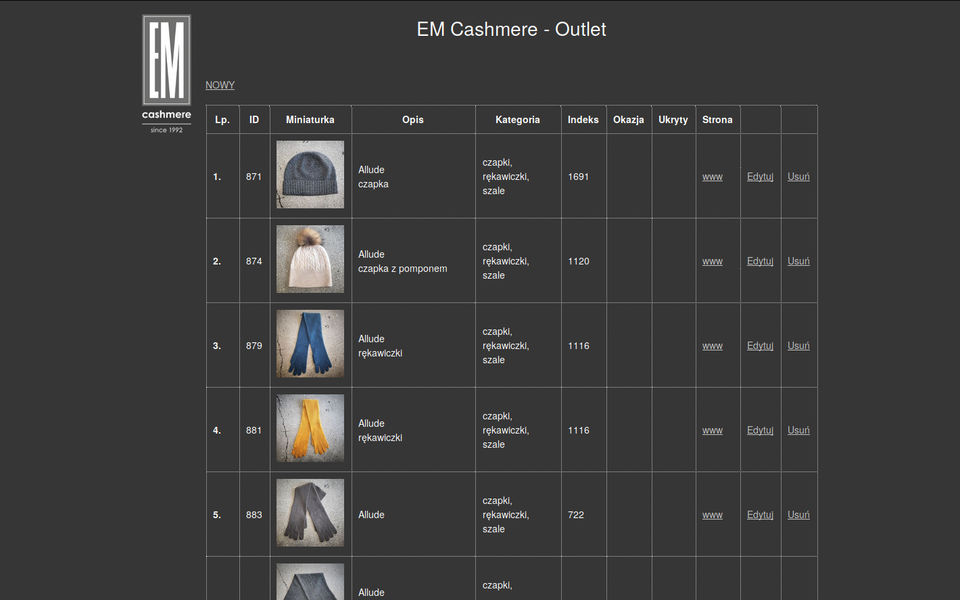Click Edytuj for item 881
Viewport: 960px width, 600px height.
tap(760, 430)
